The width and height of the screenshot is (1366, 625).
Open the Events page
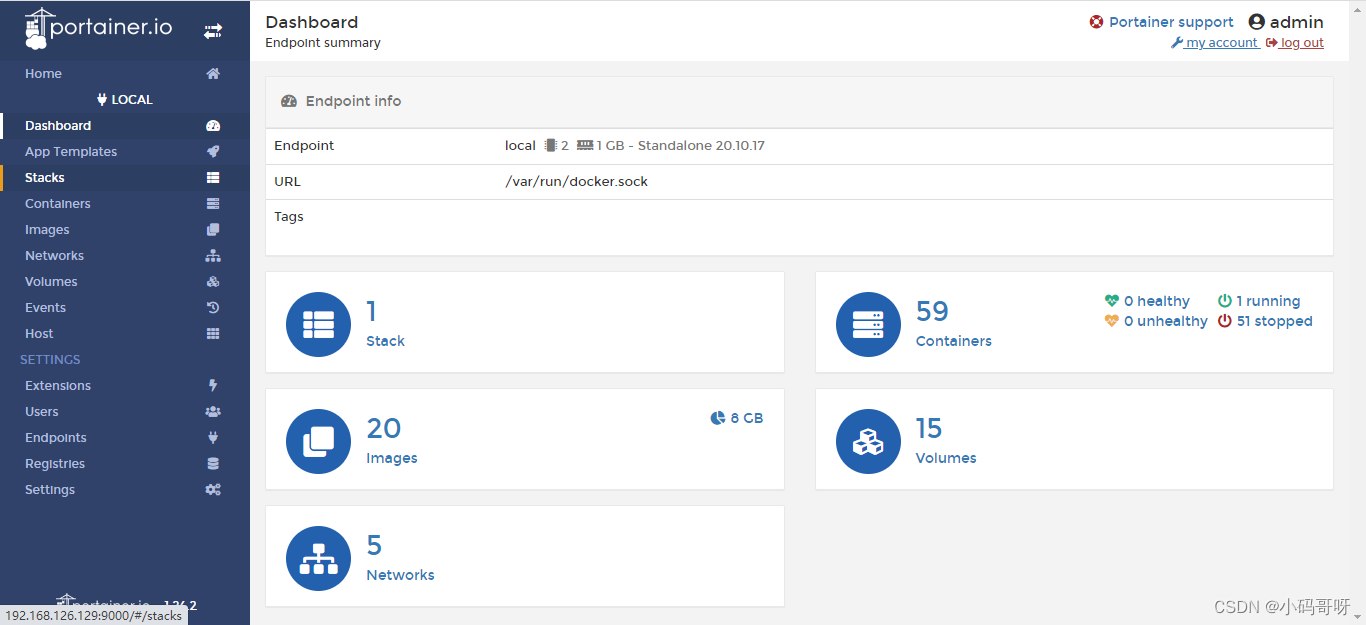pyautogui.click(x=45, y=308)
